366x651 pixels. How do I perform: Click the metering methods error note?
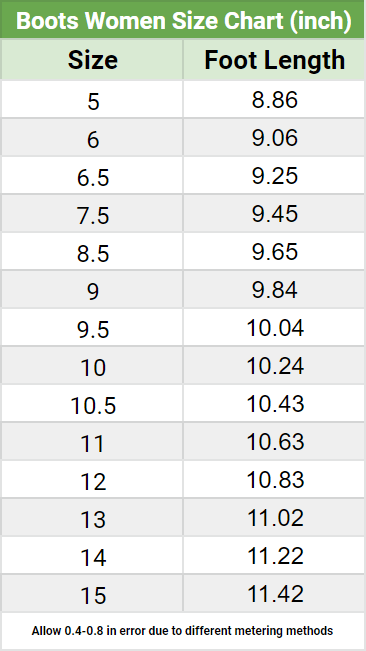click(x=182, y=631)
